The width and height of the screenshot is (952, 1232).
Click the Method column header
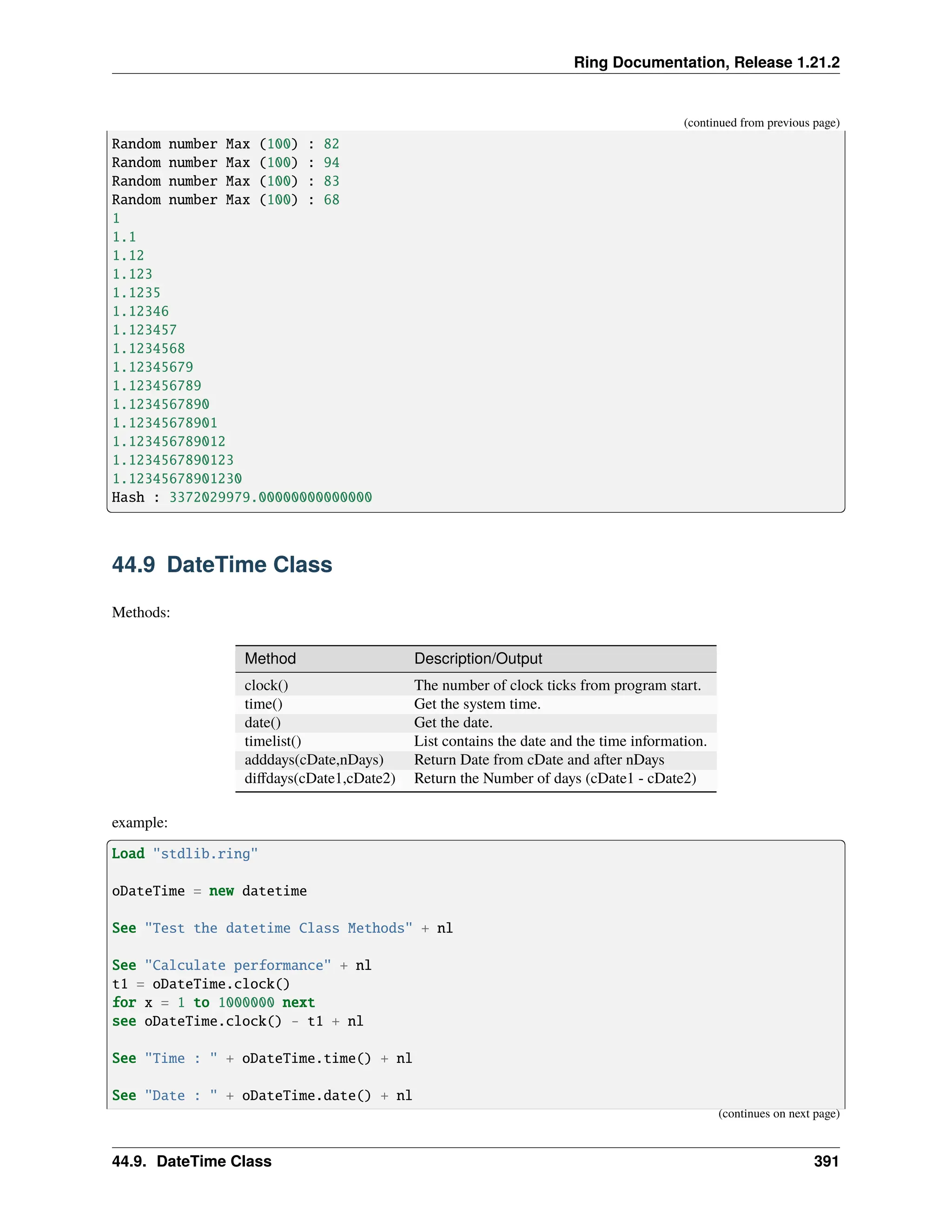270,658
